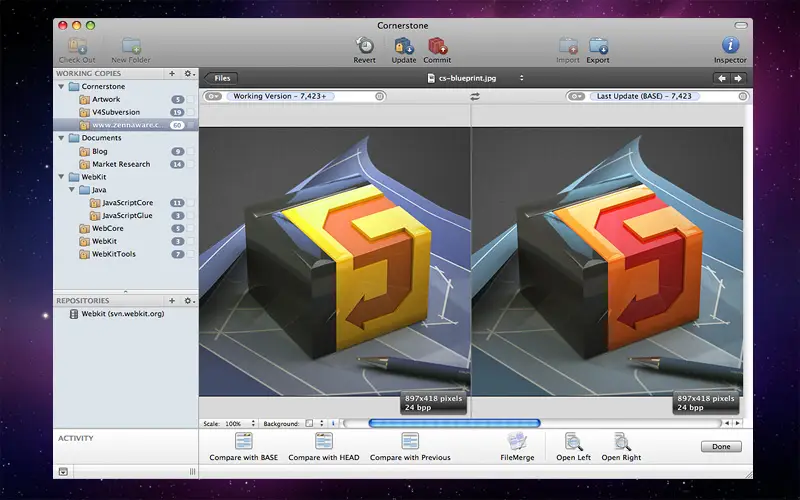Click the horizontal blue scrollbar thumb
The image size is (800, 500).
point(454,423)
